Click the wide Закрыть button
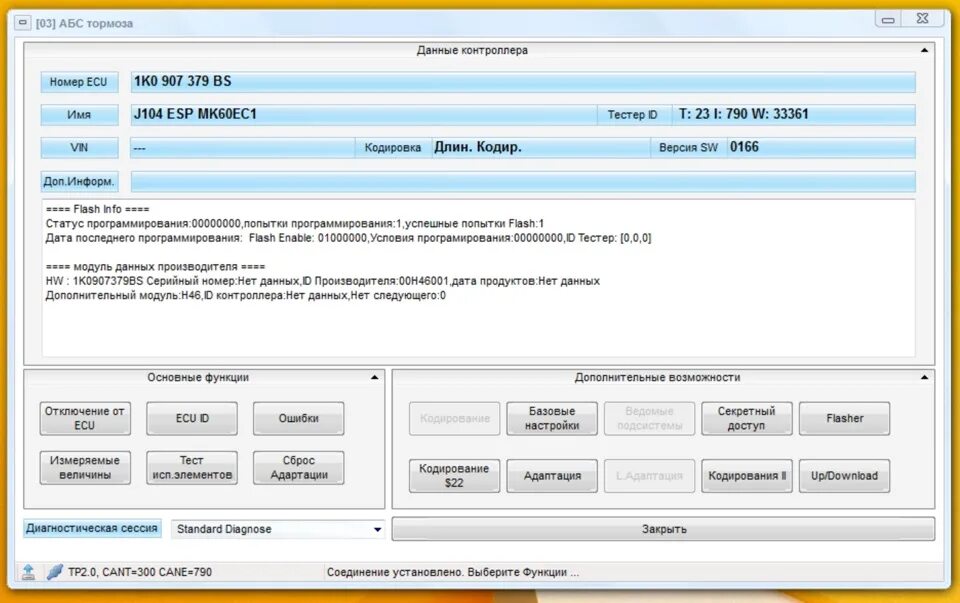960x603 pixels. coord(664,529)
